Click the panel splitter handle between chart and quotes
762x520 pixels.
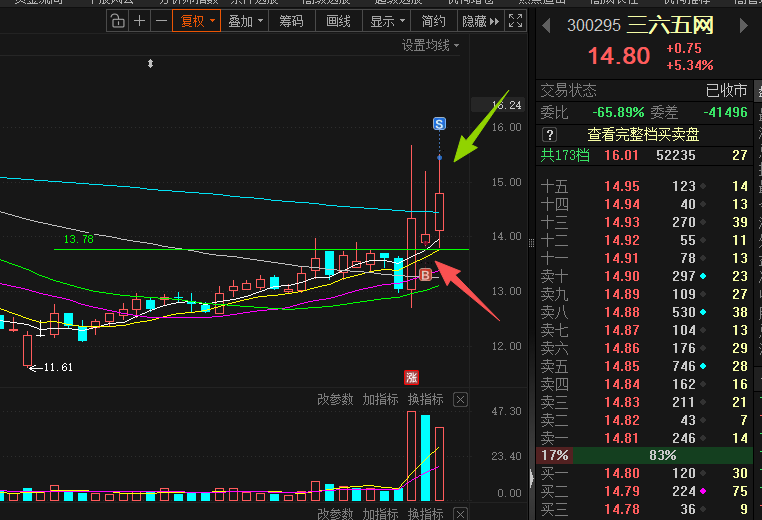[531, 243]
